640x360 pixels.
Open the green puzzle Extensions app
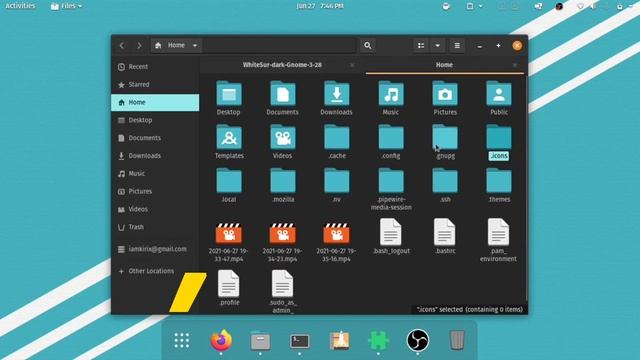[x=378, y=340]
